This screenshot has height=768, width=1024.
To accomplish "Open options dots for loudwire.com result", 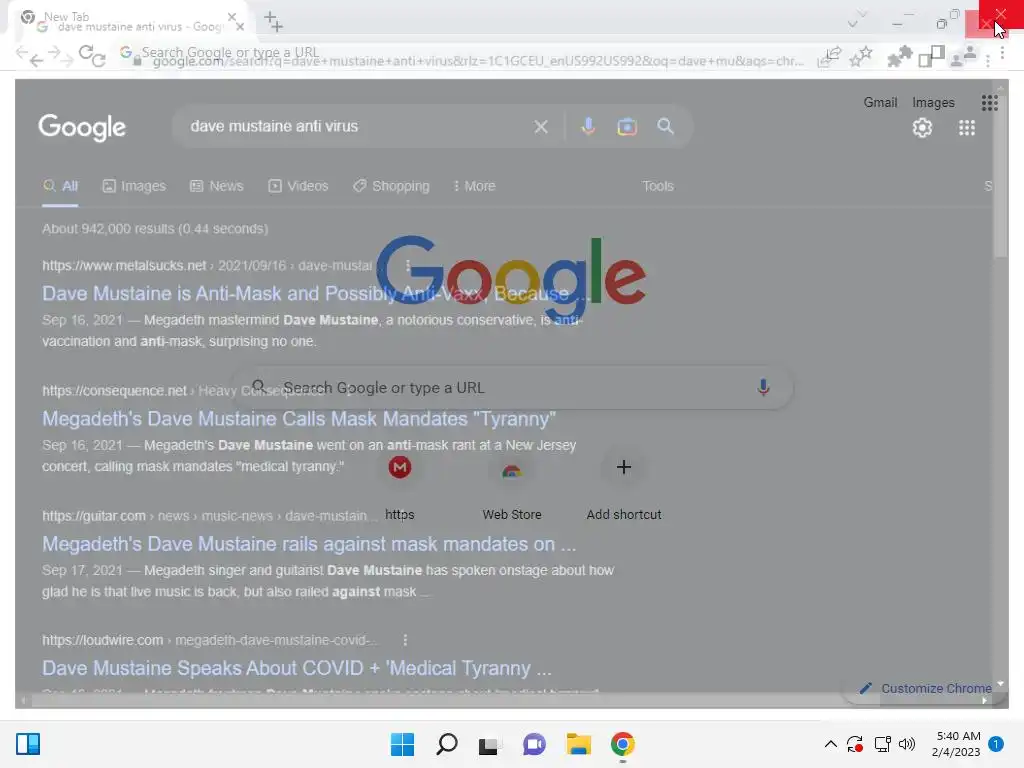I will pos(405,640).
